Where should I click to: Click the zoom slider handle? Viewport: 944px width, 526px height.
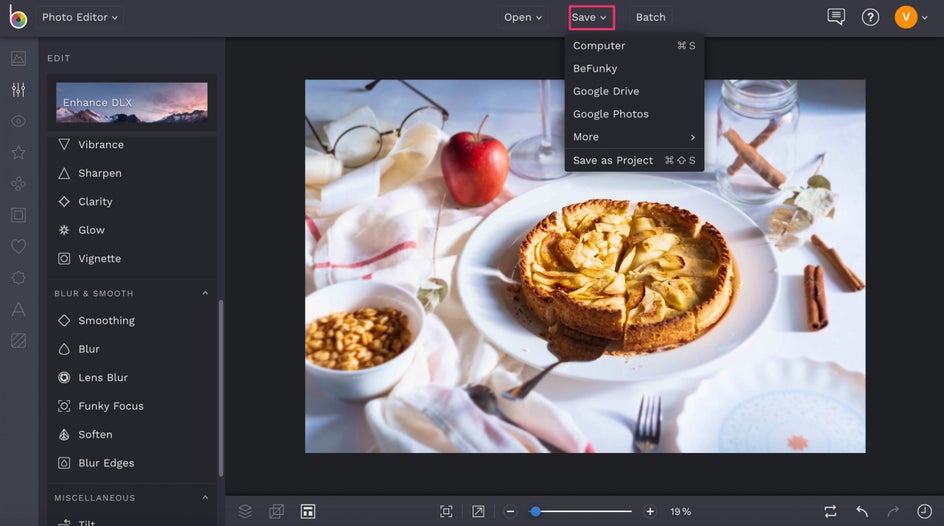[535, 512]
